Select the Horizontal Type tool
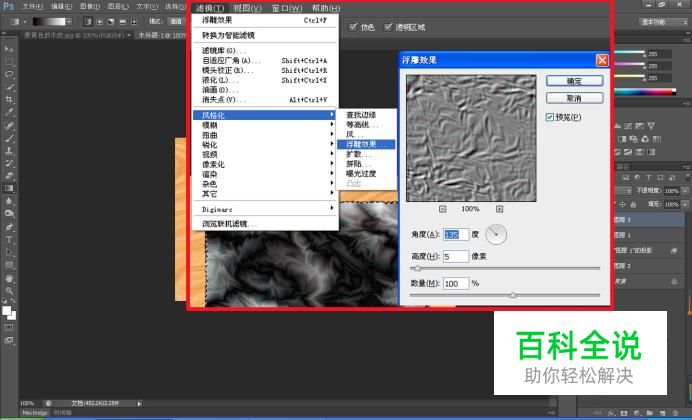Viewport: 692px width, 420px height. pyautogui.click(x=9, y=240)
